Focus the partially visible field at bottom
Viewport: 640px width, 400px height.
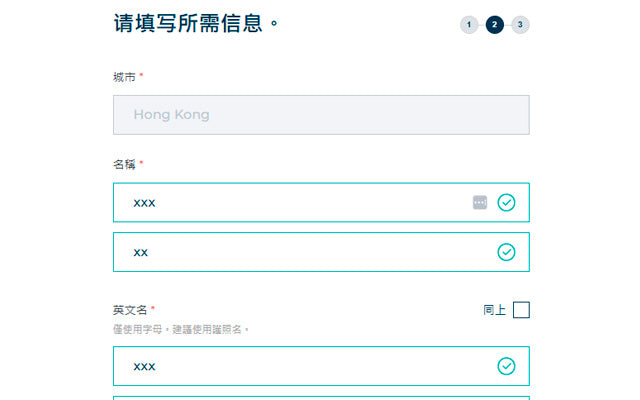point(321,398)
